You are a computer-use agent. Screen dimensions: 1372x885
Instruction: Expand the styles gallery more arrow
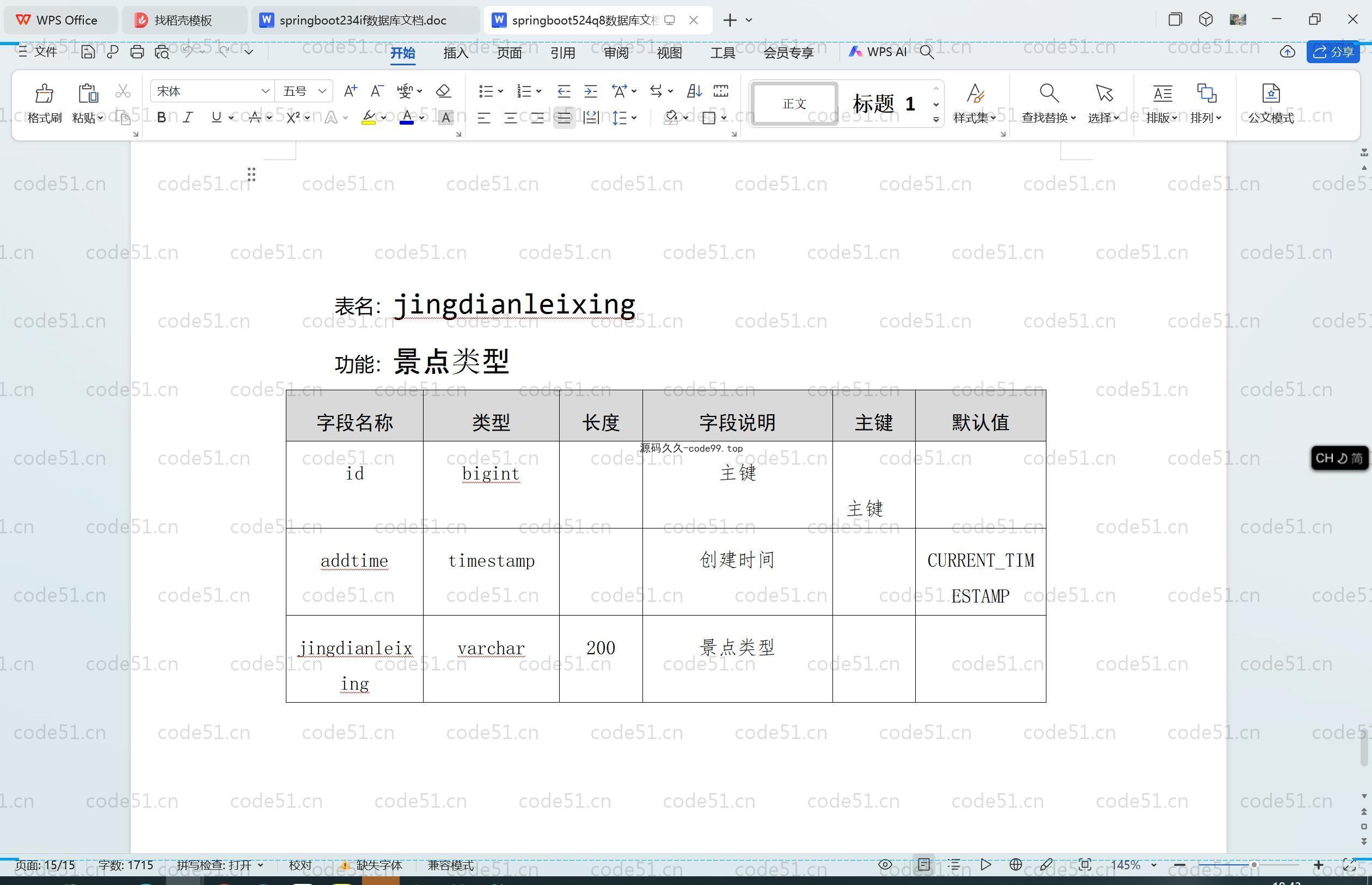[936, 120]
